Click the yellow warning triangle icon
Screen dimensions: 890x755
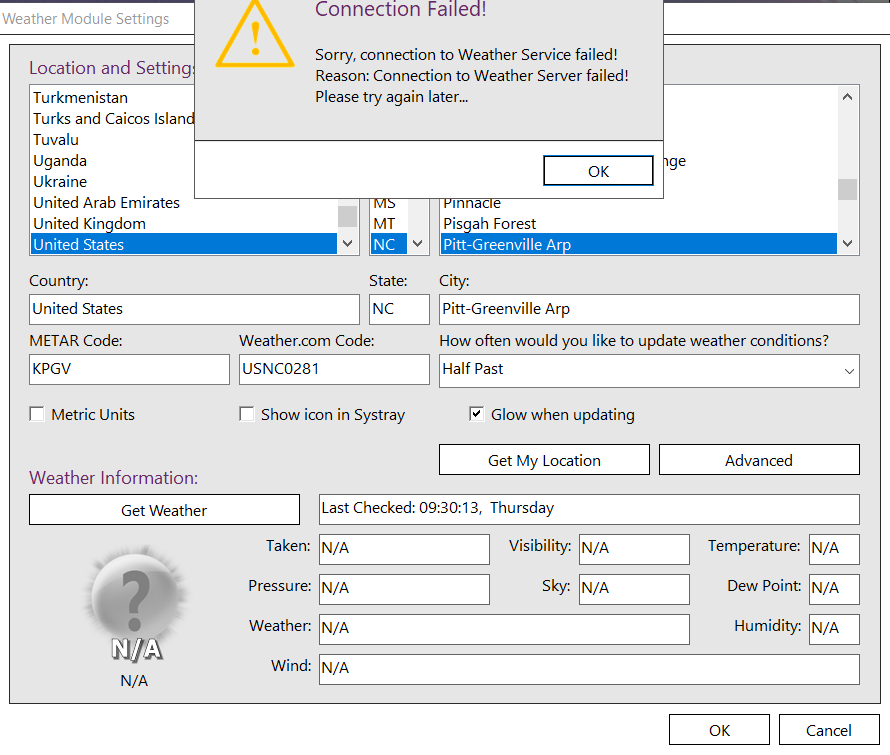point(255,35)
